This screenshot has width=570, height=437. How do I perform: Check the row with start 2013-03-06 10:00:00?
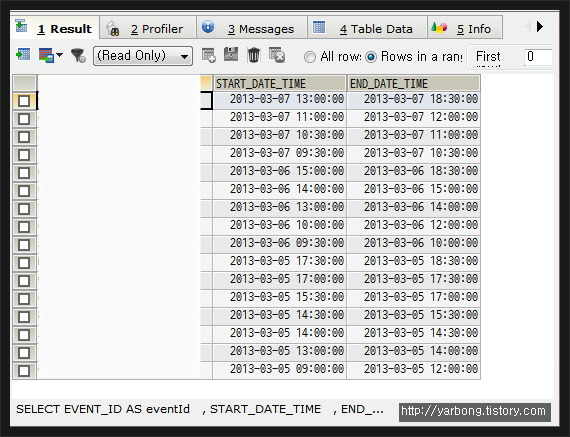tap(24, 227)
